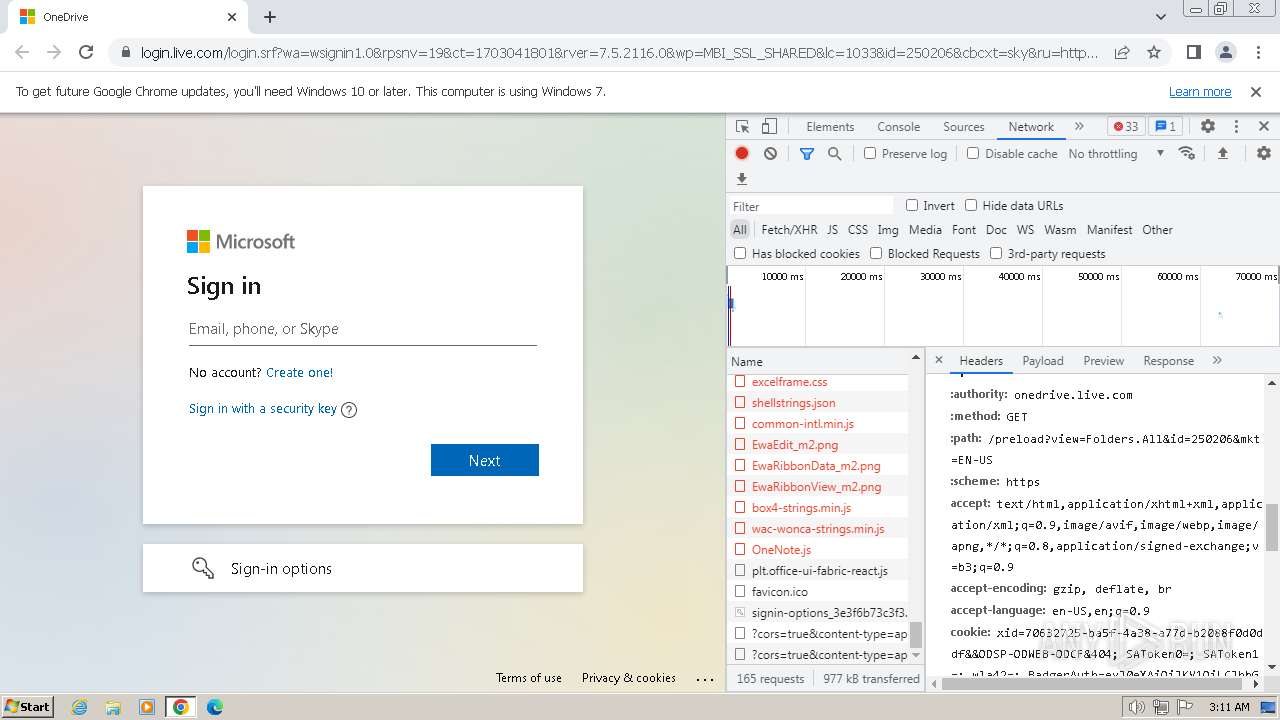The image size is (1280, 720).
Task: Click Learn more link
Action: [x=1200, y=91]
